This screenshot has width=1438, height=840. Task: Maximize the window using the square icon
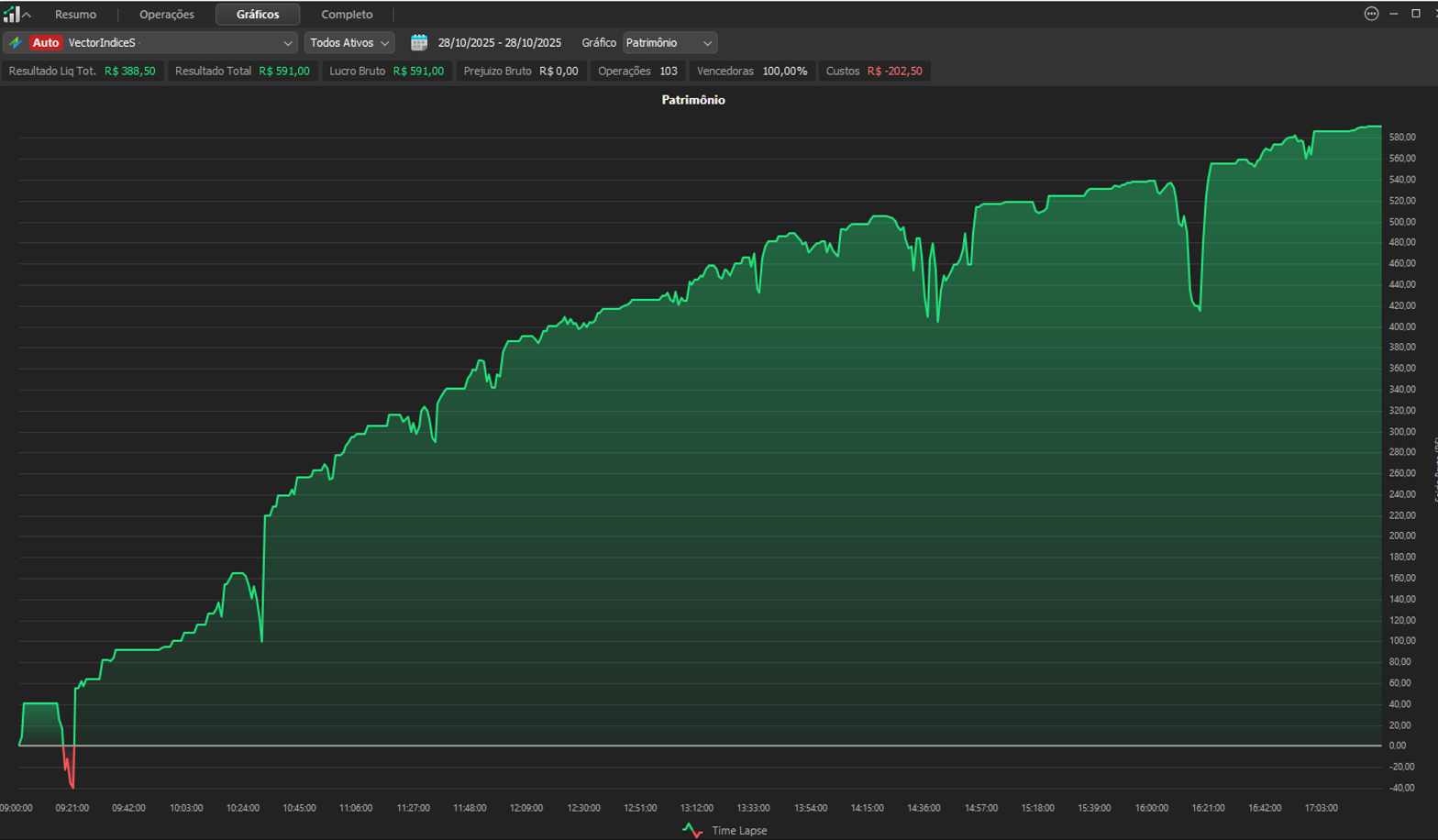point(1416,14)
